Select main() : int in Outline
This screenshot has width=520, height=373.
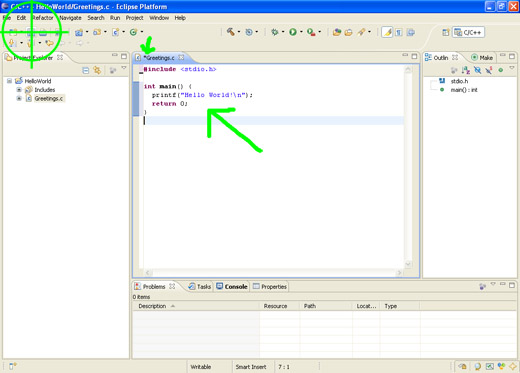click(x=464, y=90)
